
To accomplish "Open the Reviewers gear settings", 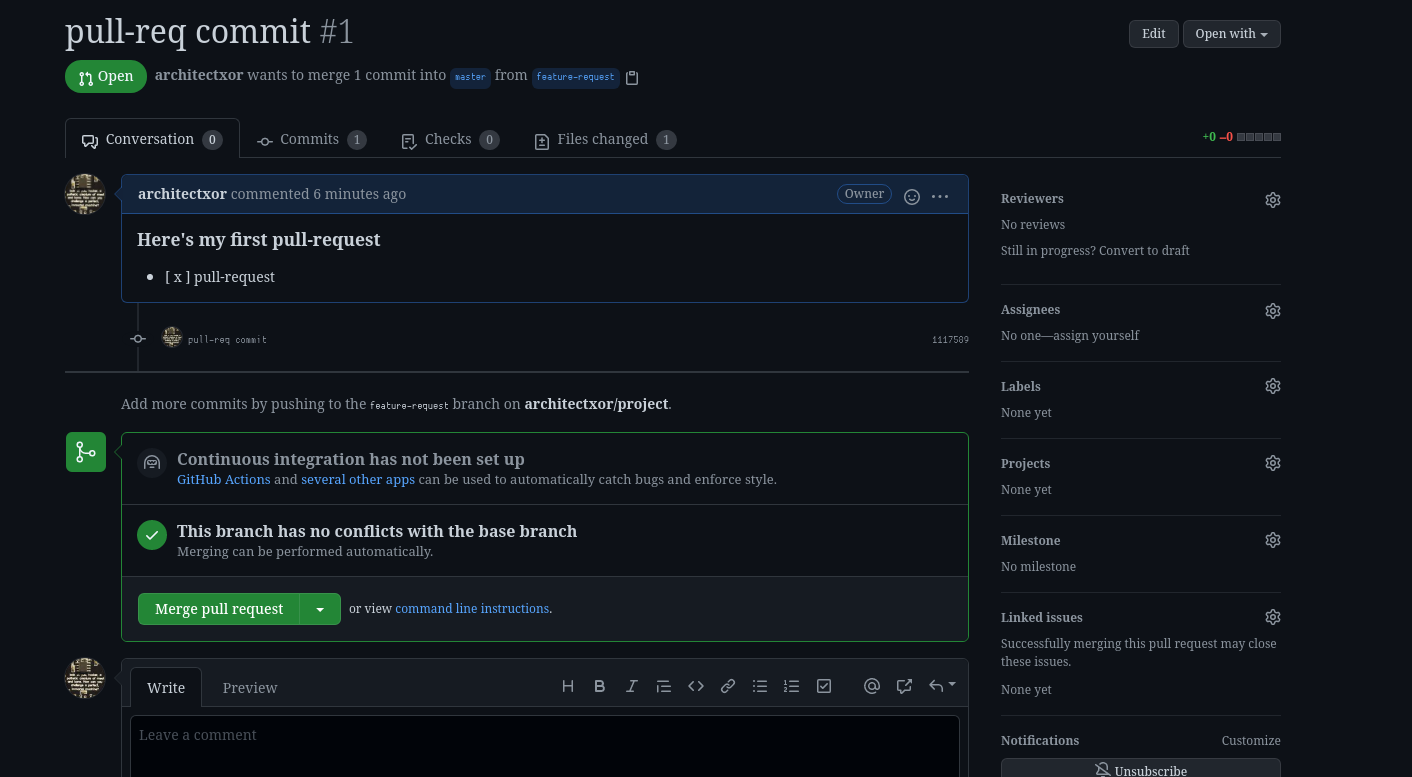I will coord(1273,200).
